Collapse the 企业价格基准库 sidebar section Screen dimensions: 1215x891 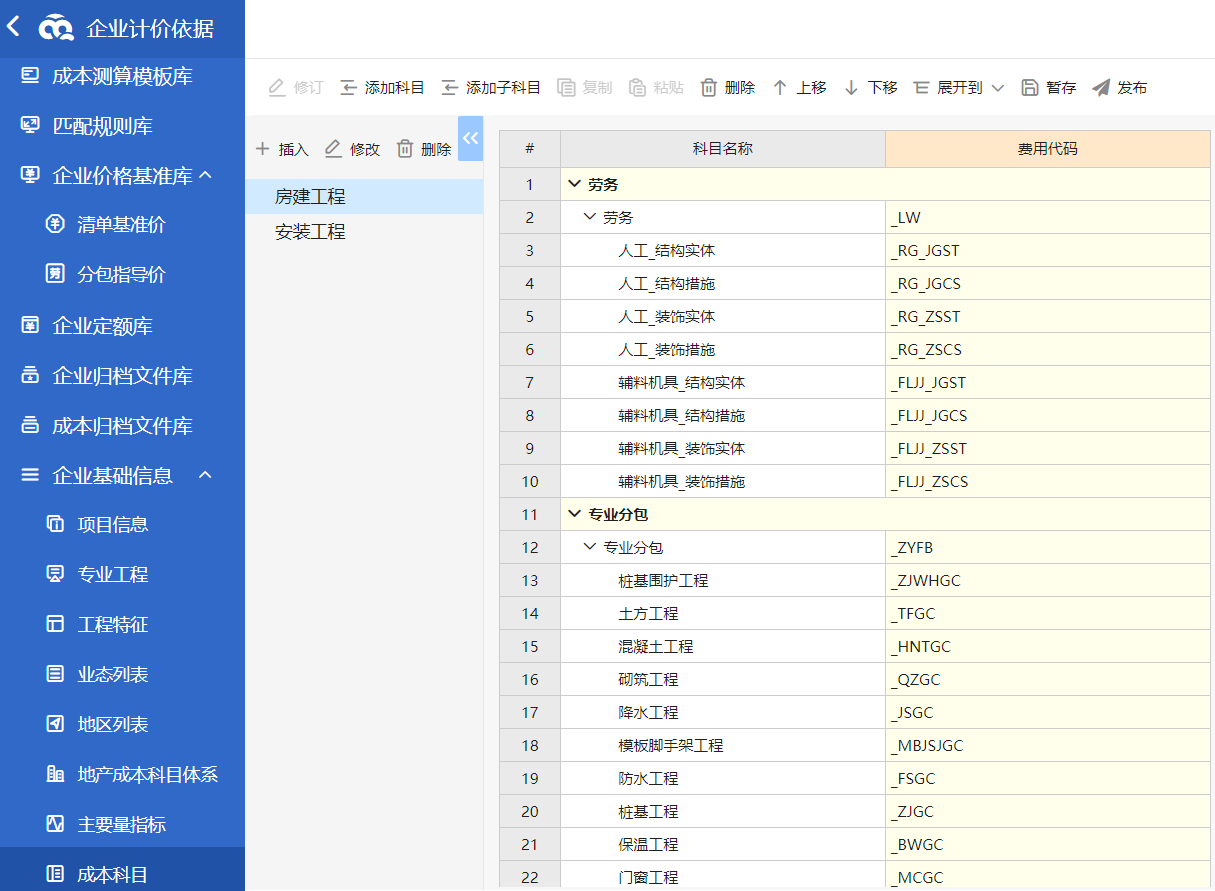(x=206, y=176)
